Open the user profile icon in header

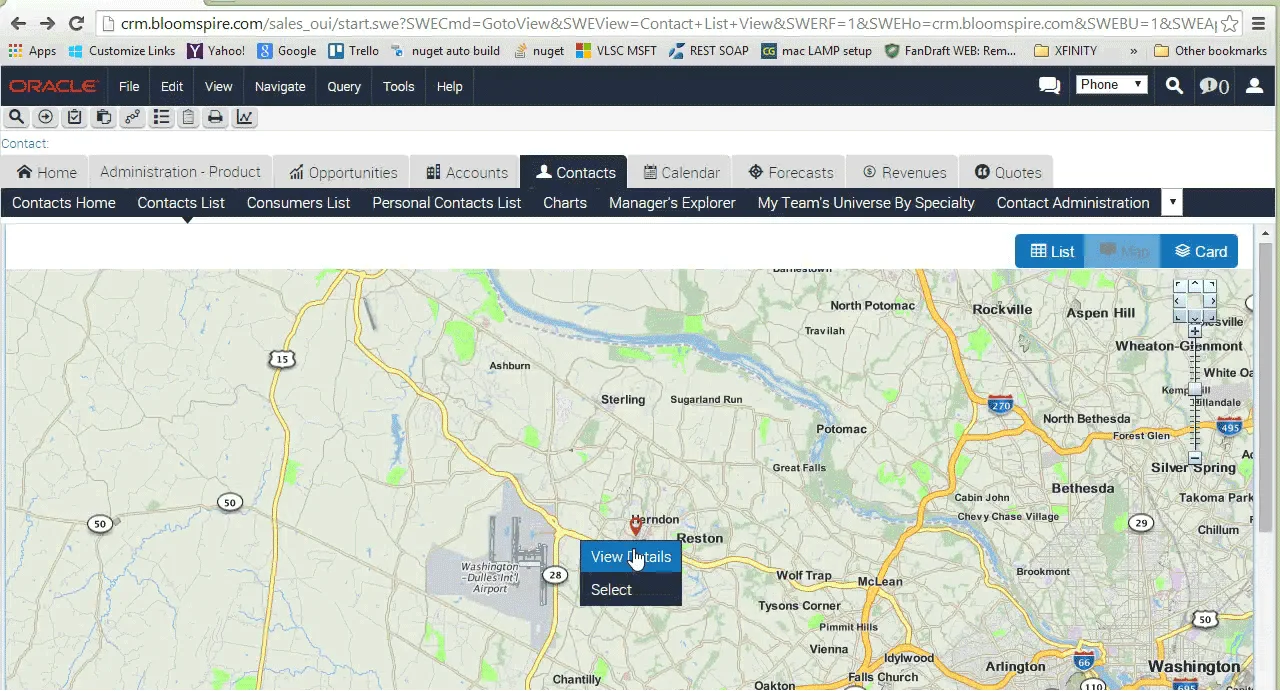[1254, 86]
